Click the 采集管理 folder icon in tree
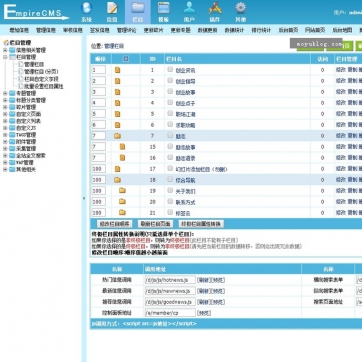This screenshot has height=362, width=362. (12, 149)
